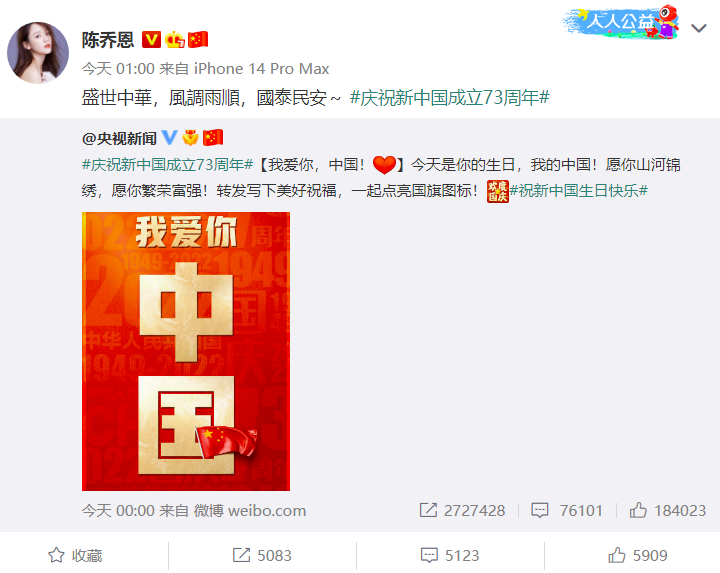Viewport: 720px width, 573px height.
Task: Open the 祝新中国生日快乐 hashtag link
Action: (x=579, y=191)
